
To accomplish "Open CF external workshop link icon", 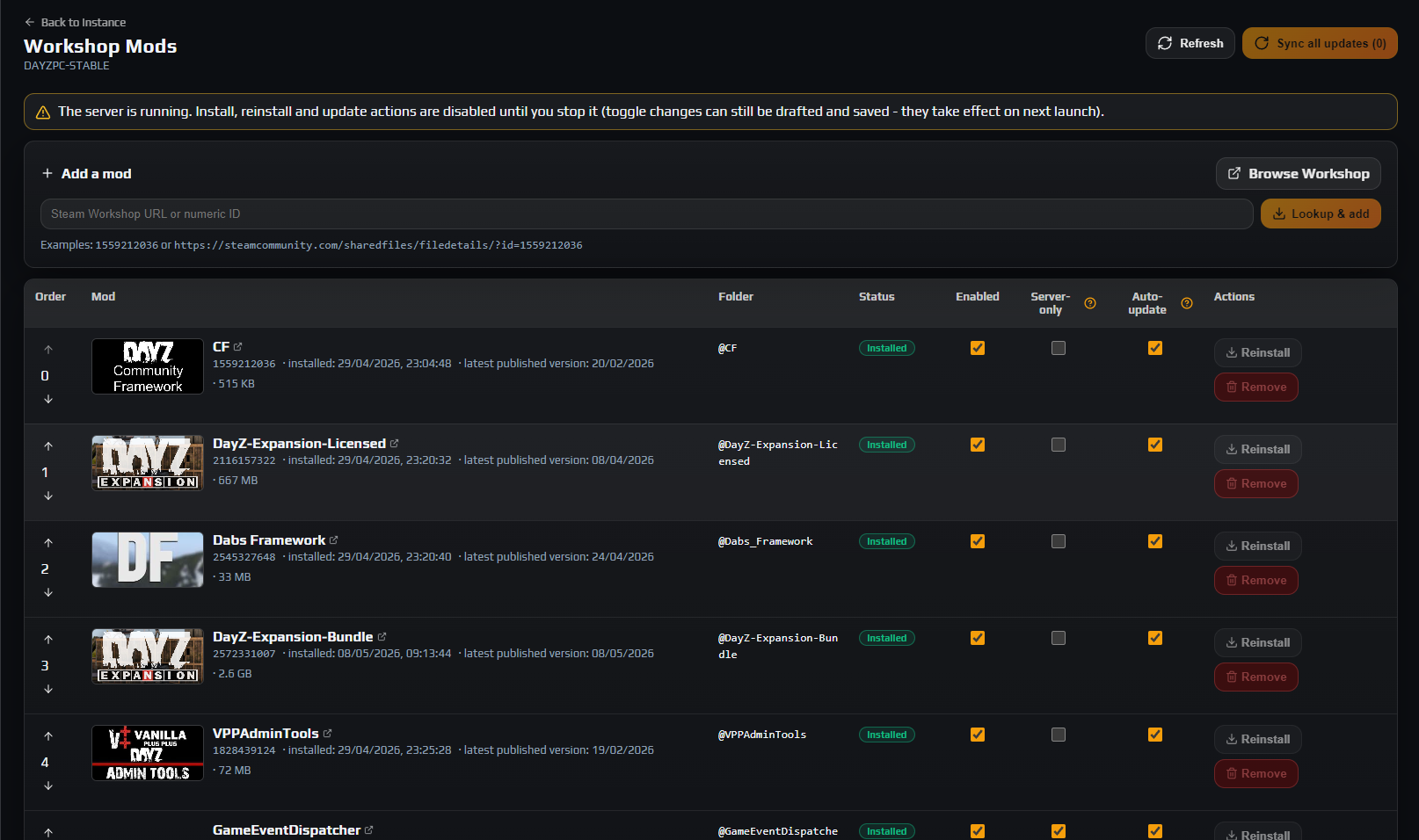I will tap(238, 347).
